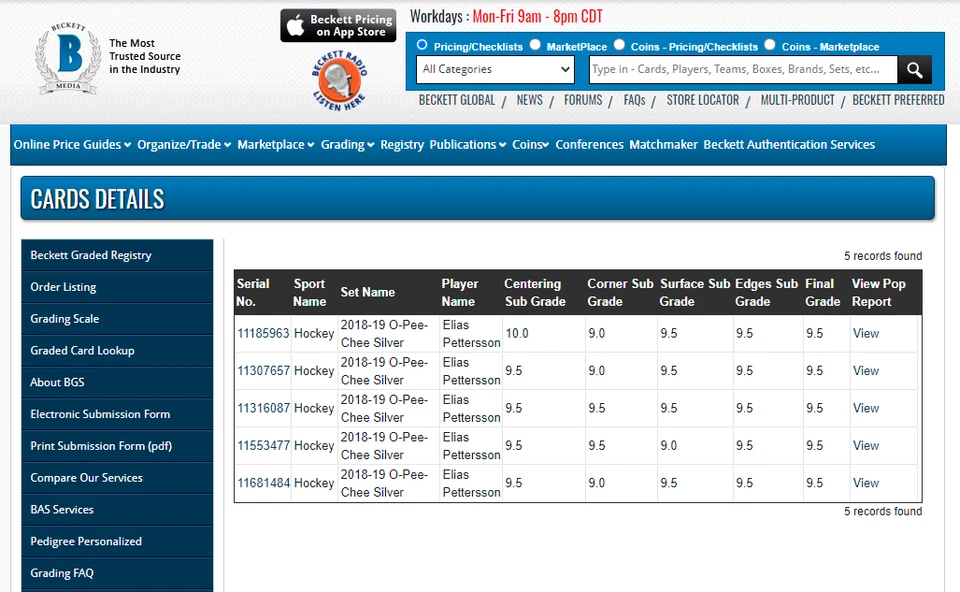Open Pedigree Personalized sidebar item
The width and height of the screenshot is (960, 592).
click(117, 542)
